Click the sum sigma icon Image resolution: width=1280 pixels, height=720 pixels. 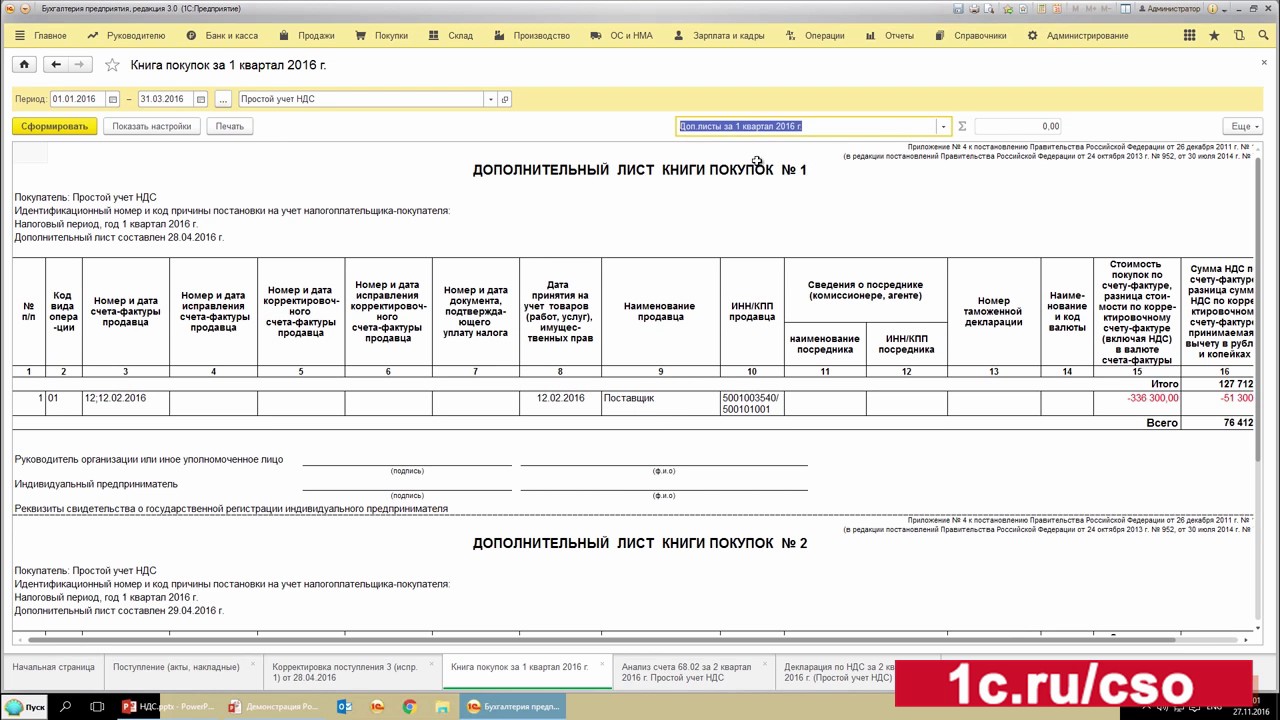962,126
